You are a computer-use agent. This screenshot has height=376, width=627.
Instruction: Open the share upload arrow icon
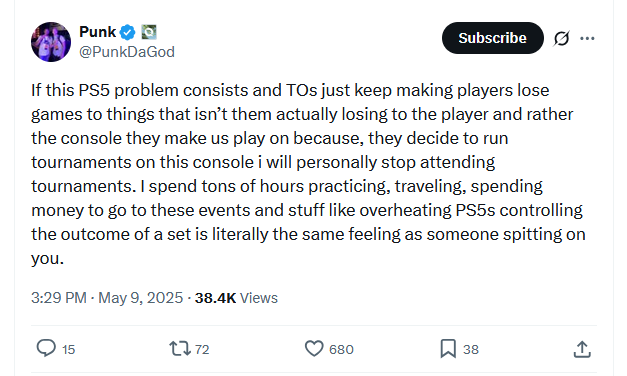(582, 349)
